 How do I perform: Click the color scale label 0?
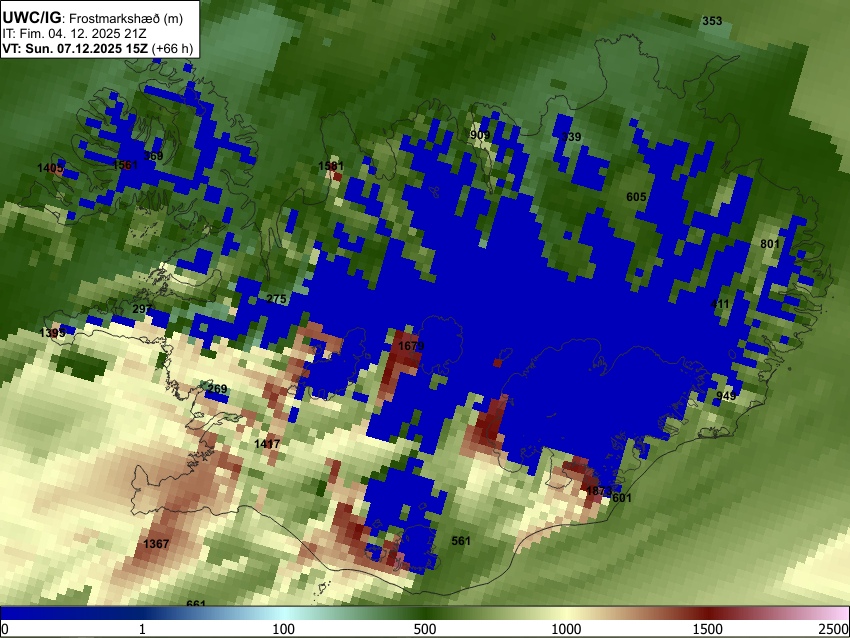pyautogui.click(x=5, y=629)
